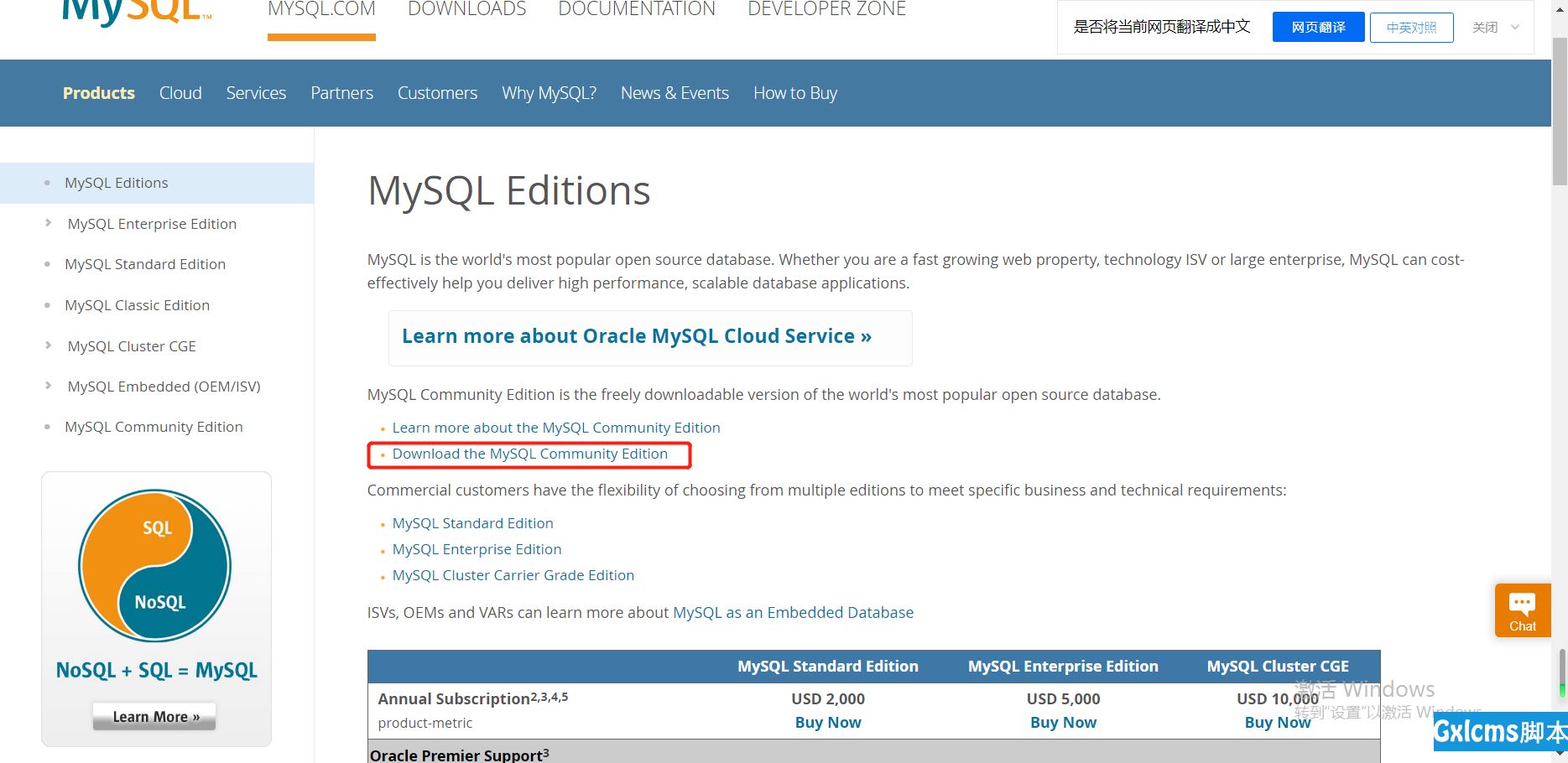Expand MySQL Cluster CGE sidebar arrow

[48, 345]
